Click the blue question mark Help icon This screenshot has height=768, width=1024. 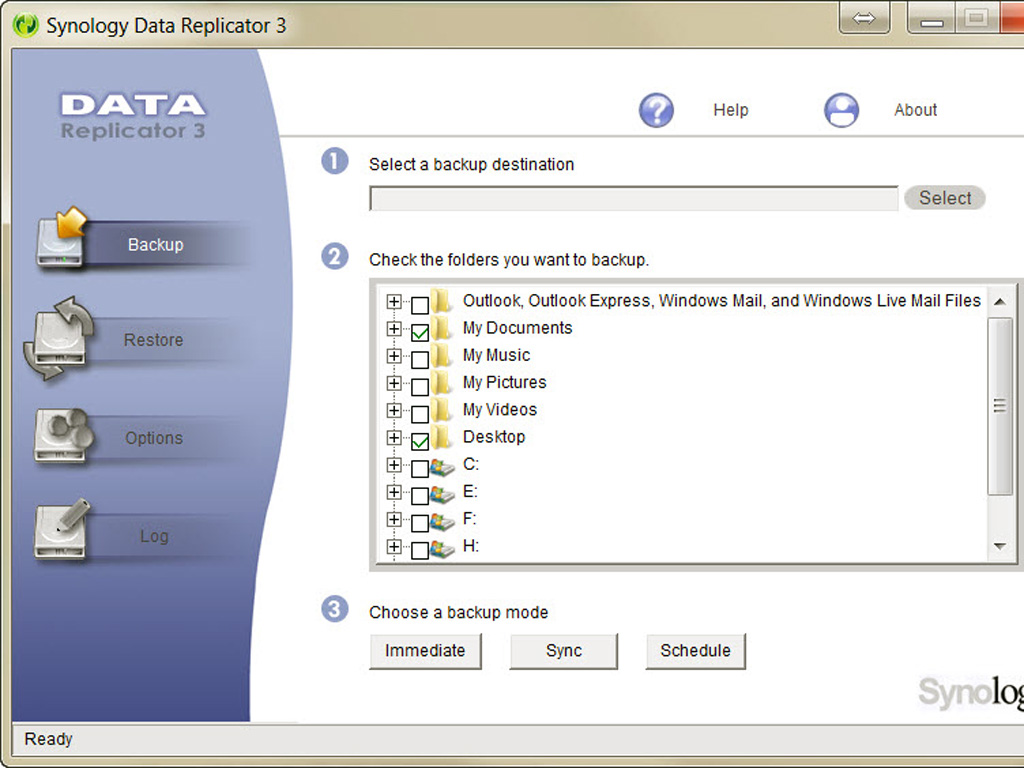tap(656, 110)
